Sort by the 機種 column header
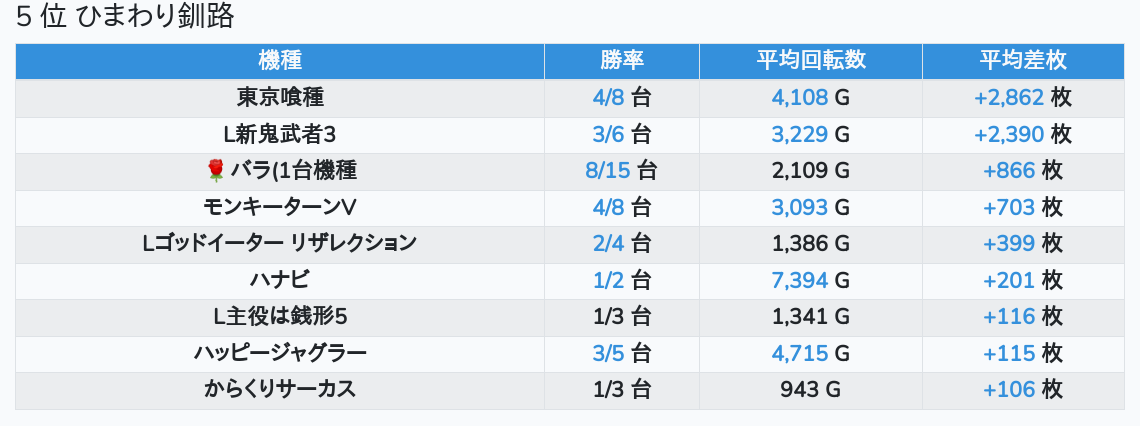The height and width of the screenshot is (426, 1140). coord(280,61)
